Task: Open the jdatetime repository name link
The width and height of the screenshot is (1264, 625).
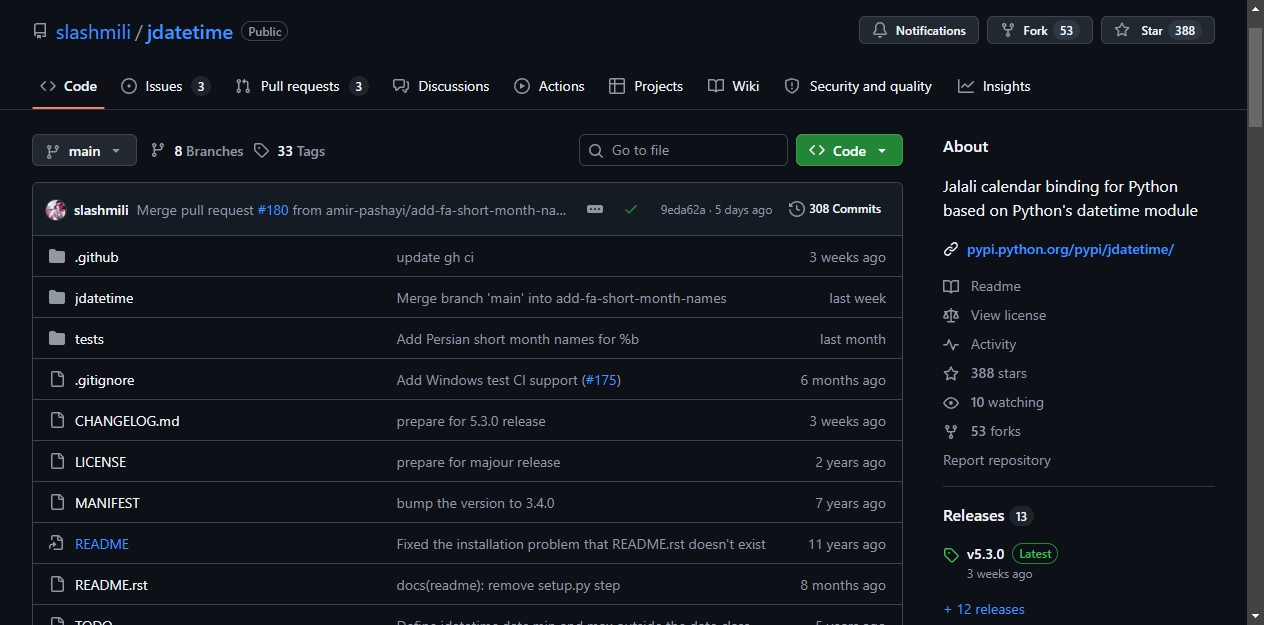Action: [x=189, y=32]
